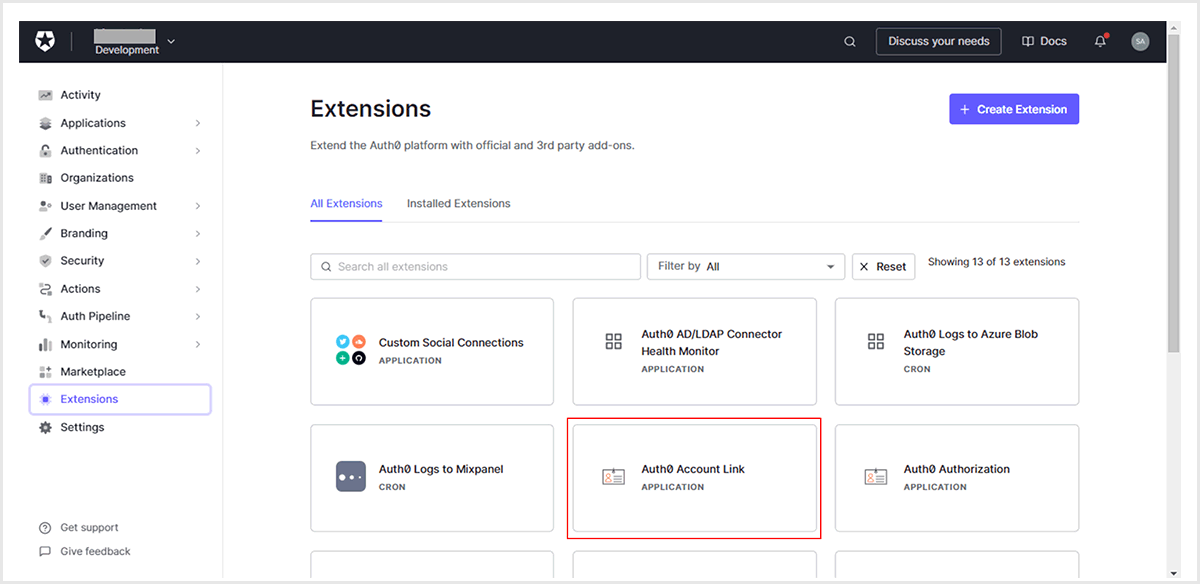The height and width of the screenshot is (584, 1200).
Task: Open the Auth0 Logs to Mixpanel title
Action: click(x=441, y=469)
